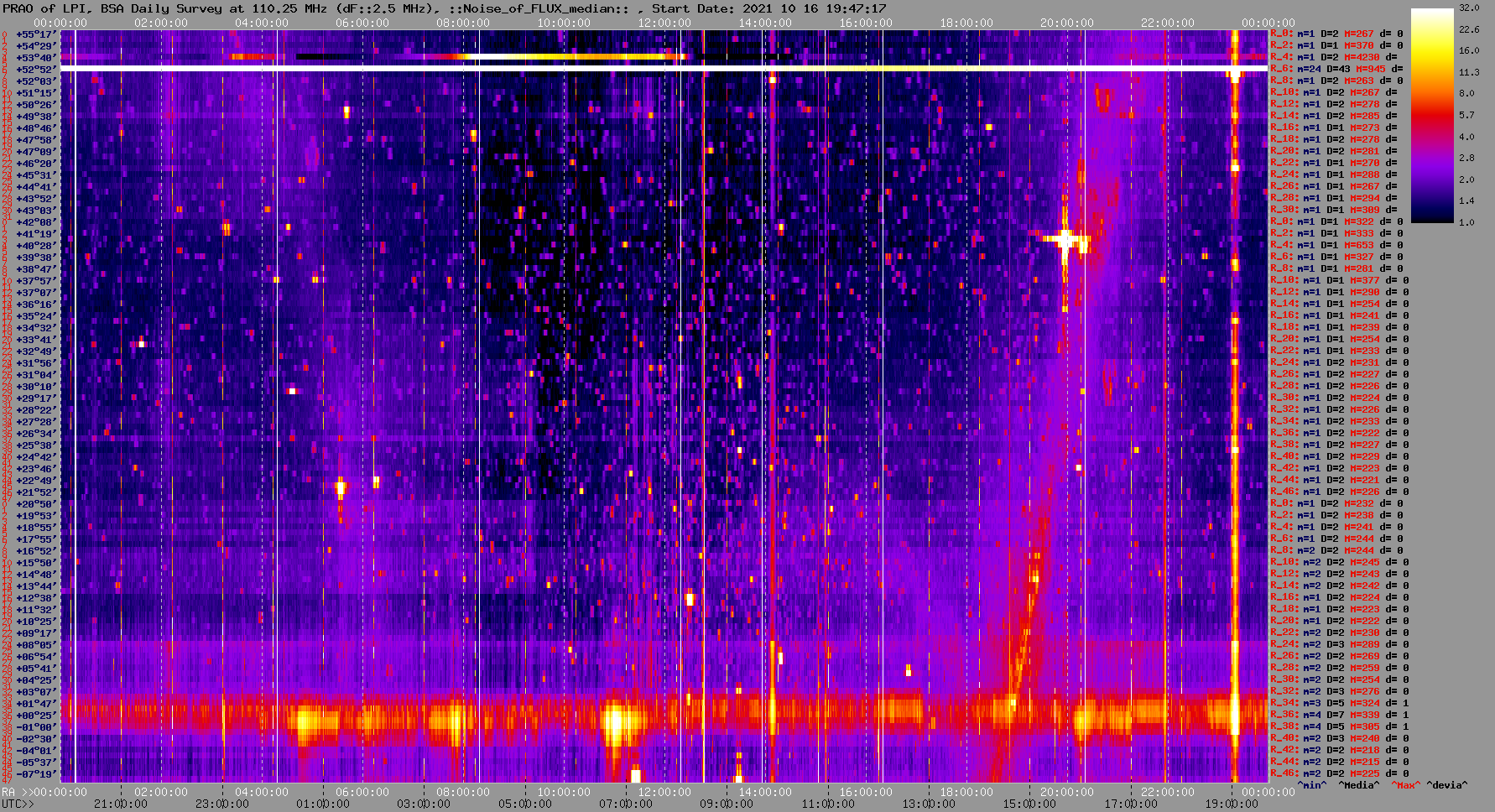
Task: Click declination label +46°20'
Action: click(x=36, y=164)
